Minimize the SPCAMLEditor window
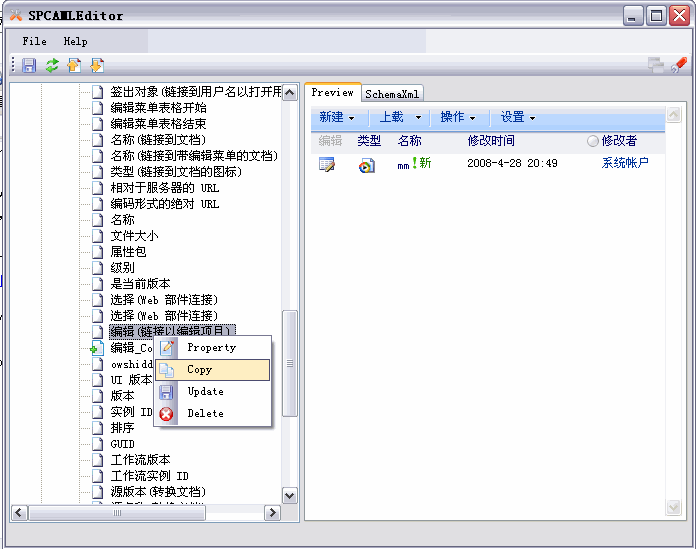The width and height of the screenshot is (696, 549). click(633, 16)
